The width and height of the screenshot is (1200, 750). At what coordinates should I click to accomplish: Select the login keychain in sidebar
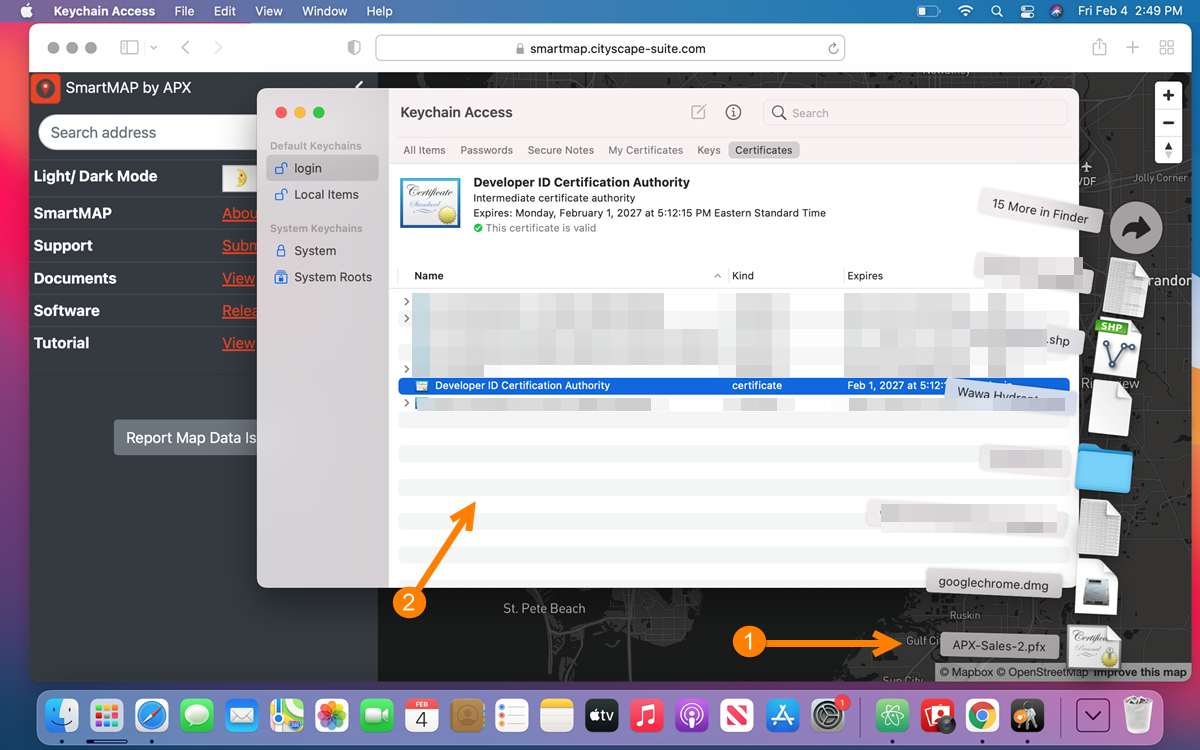click(x=322, y=168)
